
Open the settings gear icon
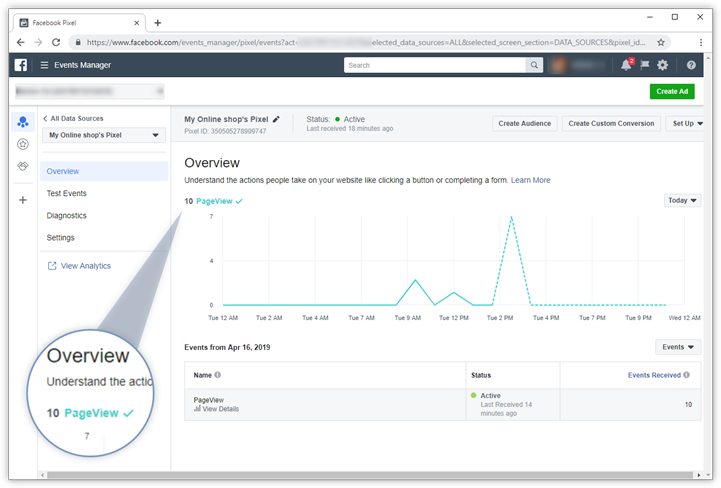662,65
